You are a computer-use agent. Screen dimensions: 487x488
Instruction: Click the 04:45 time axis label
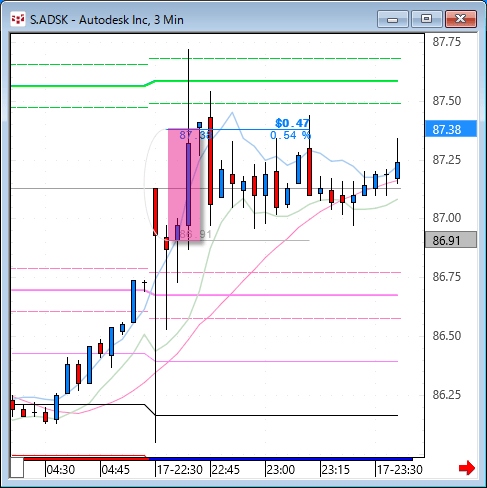[116, 469]
